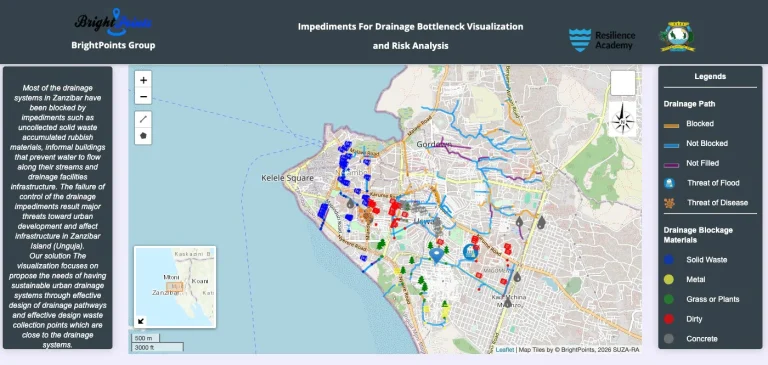The image size is (768, 365).
Task: Click the blue location pin marker on map
Action: [x=436, y=255]
